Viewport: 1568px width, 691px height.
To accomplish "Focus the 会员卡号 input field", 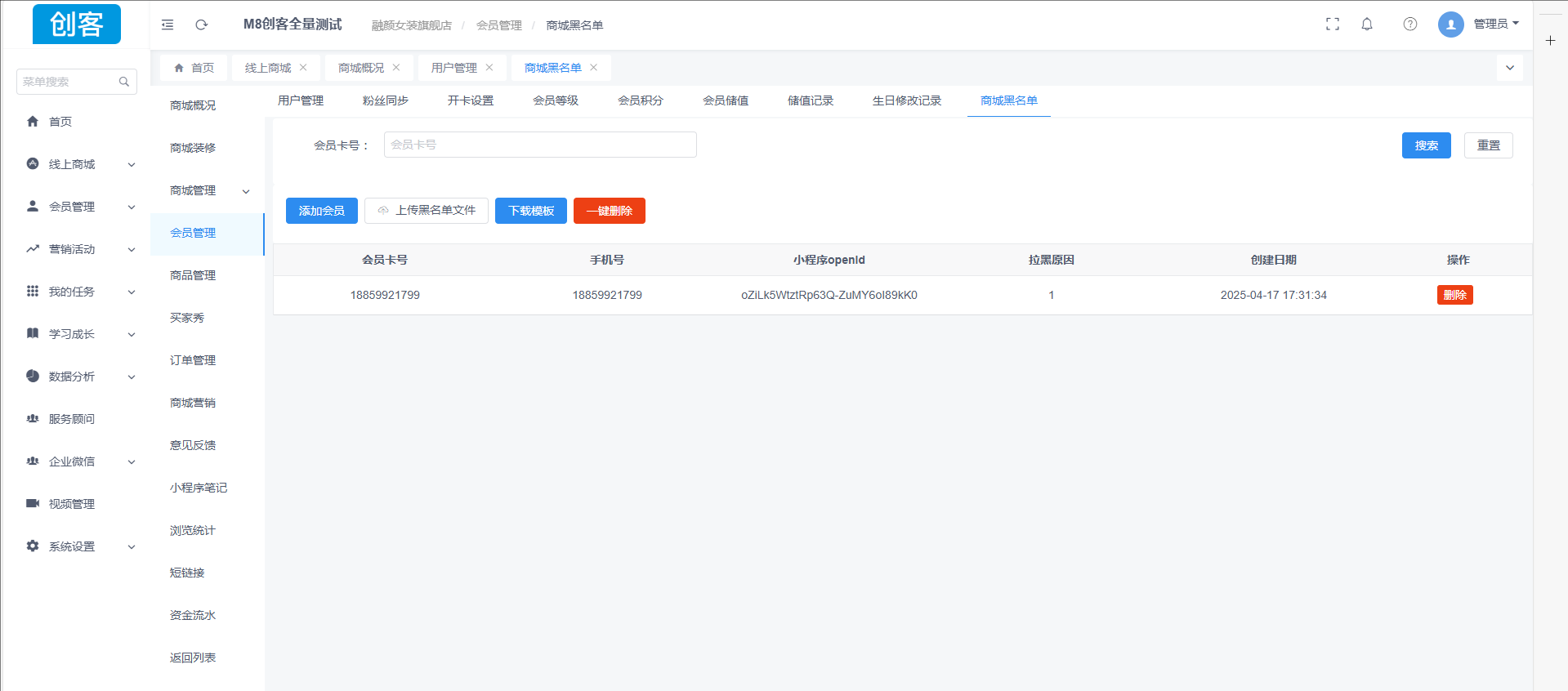I will click(x=540, y=145).
